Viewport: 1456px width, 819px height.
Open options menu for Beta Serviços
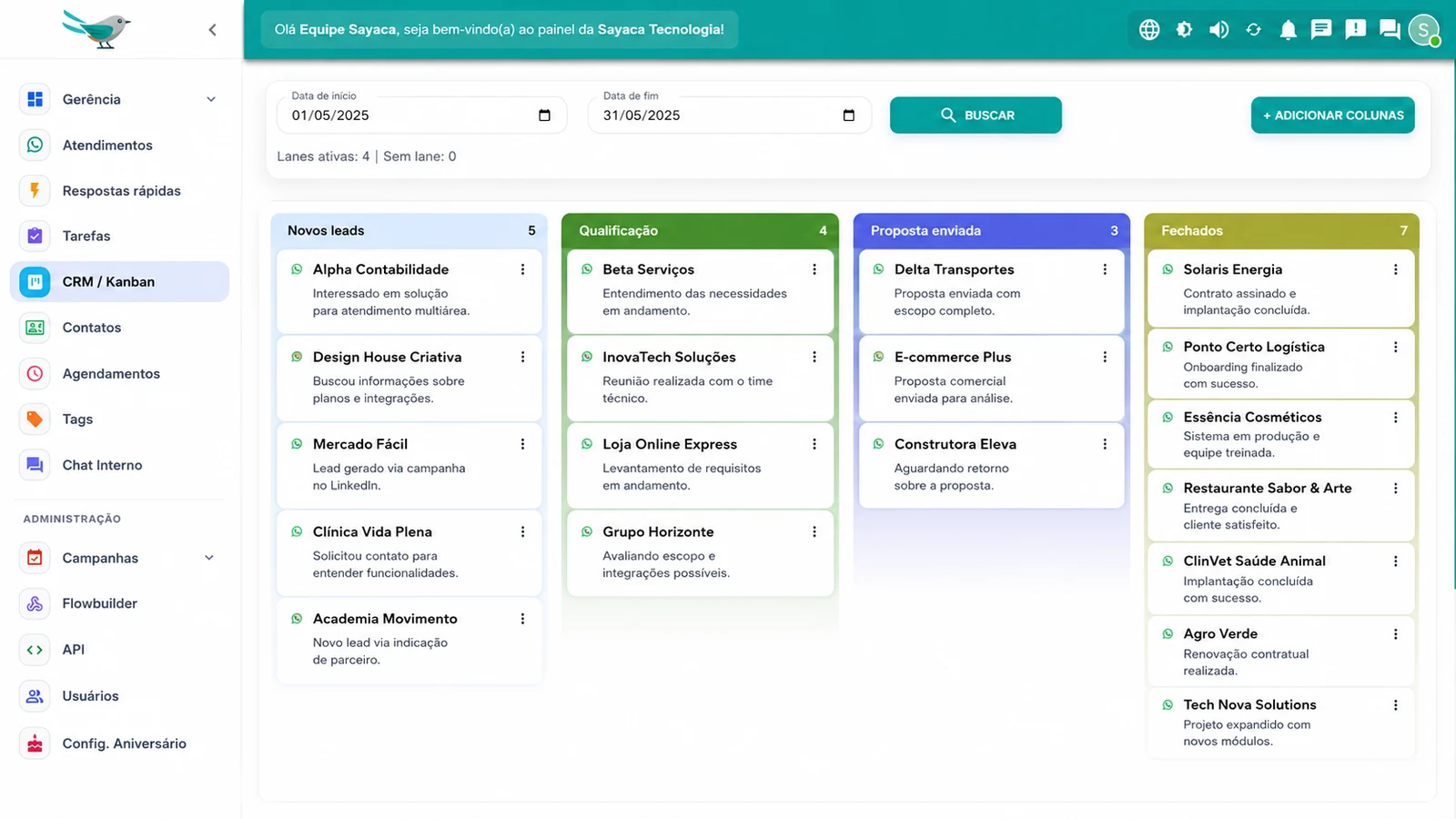tap(814, 269)
